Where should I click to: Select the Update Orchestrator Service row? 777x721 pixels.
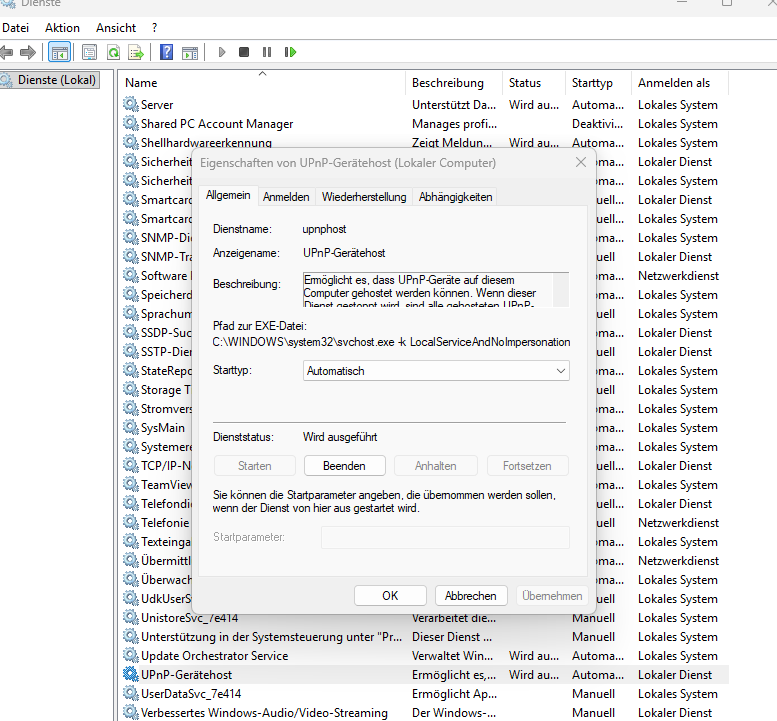pos(425,656)
